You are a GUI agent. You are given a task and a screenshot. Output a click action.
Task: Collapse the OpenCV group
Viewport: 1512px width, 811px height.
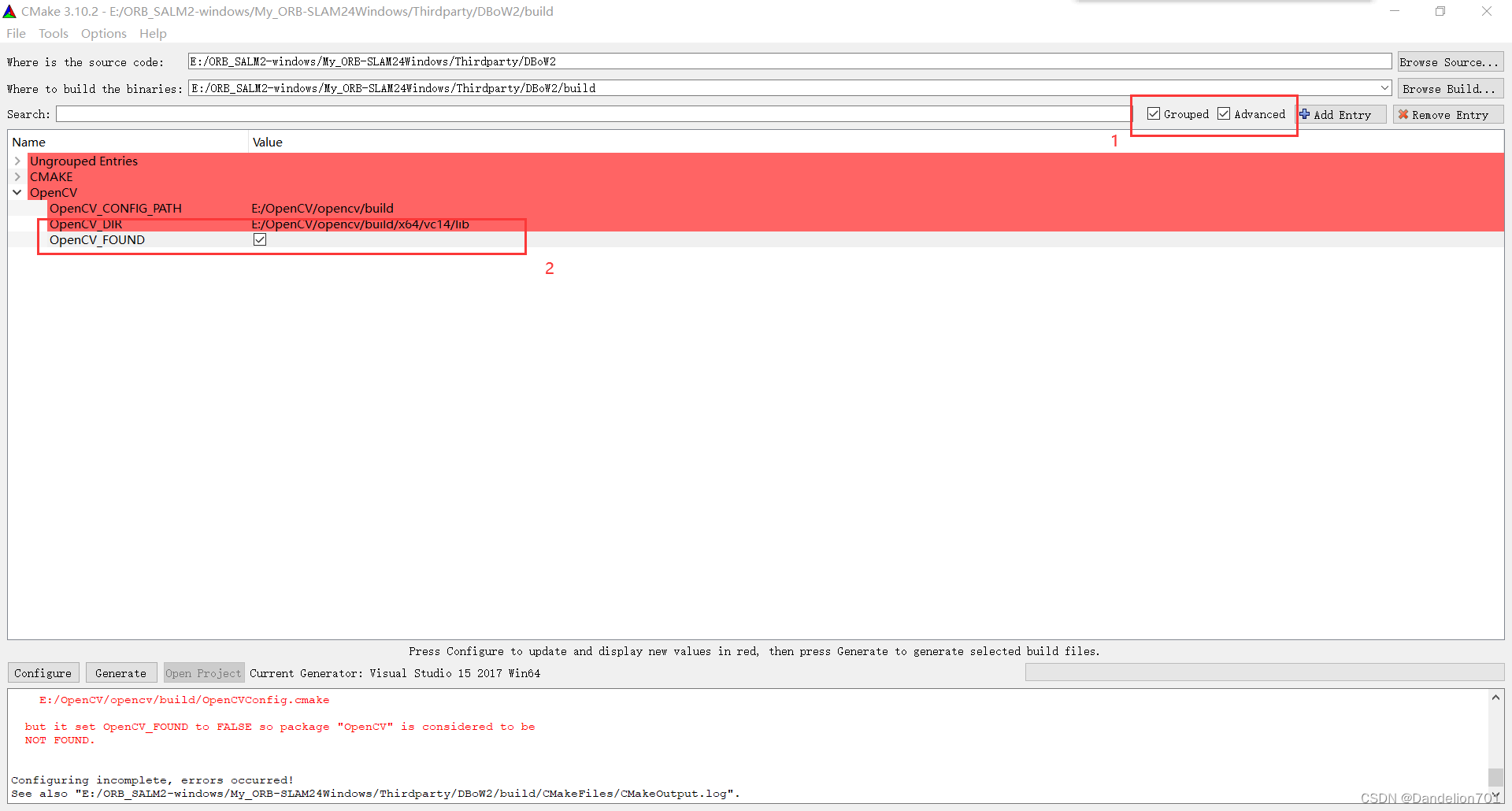(17, 192)
